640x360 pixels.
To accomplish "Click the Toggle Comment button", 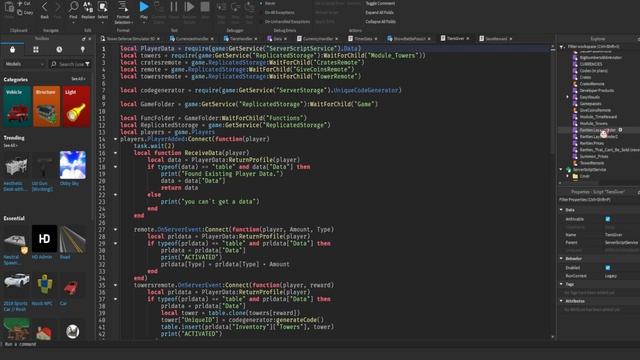I will point(380,3).
